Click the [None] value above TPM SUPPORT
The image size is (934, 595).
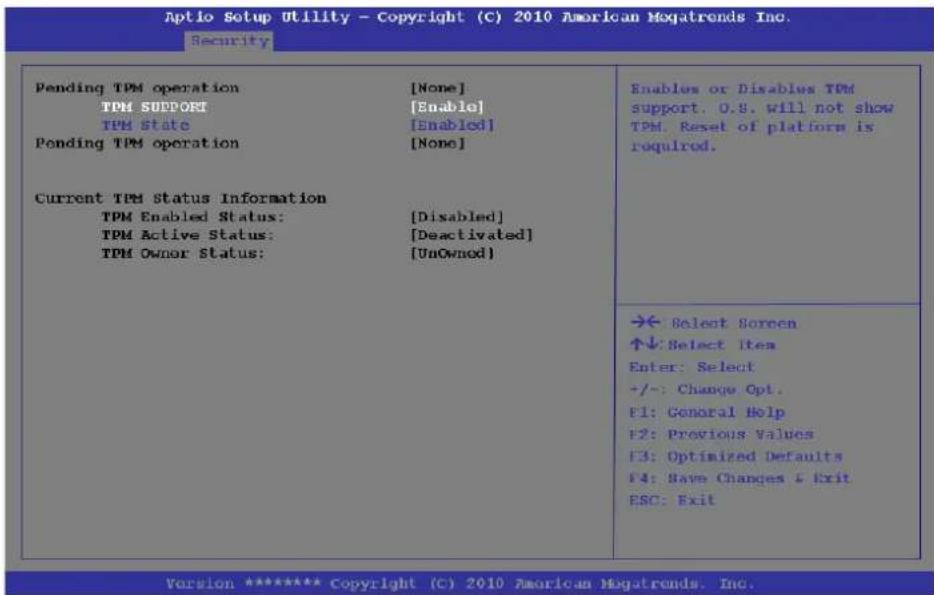[437, 88]
